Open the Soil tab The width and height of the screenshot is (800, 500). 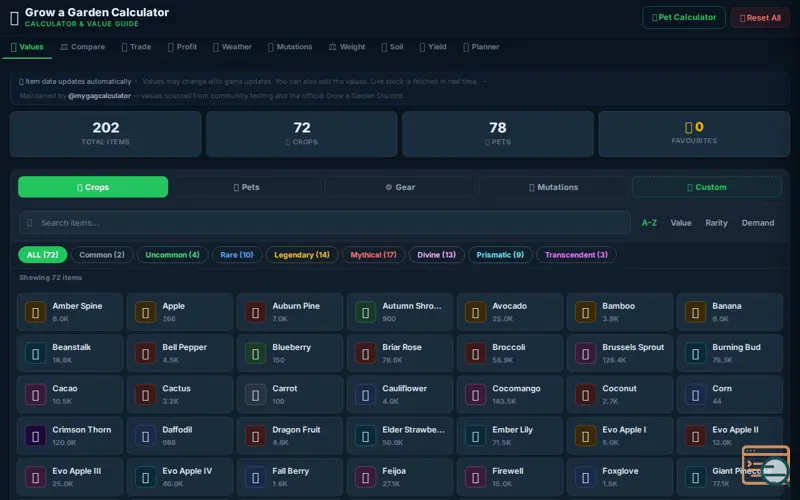pos(392,47)
